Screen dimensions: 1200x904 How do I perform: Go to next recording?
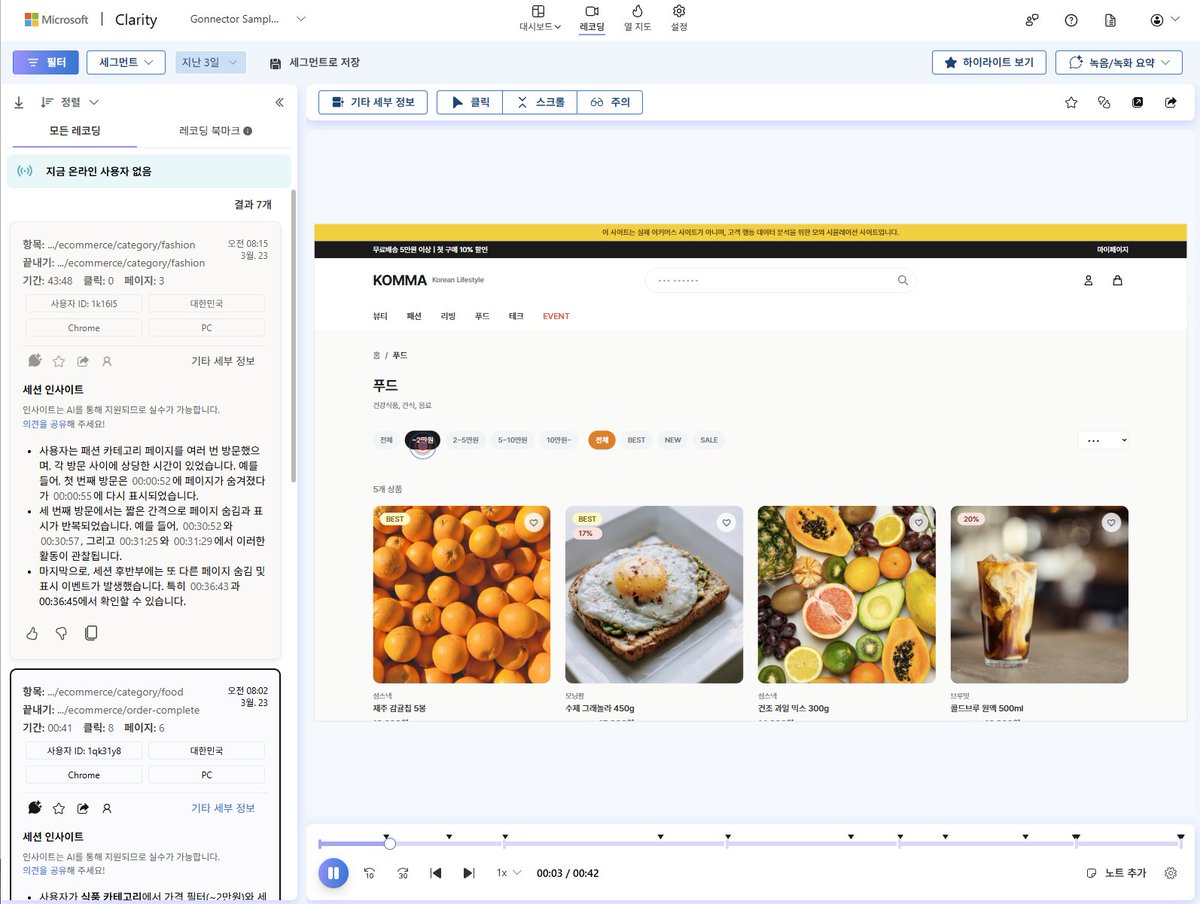pyautogui.click(x=468, y=873)
